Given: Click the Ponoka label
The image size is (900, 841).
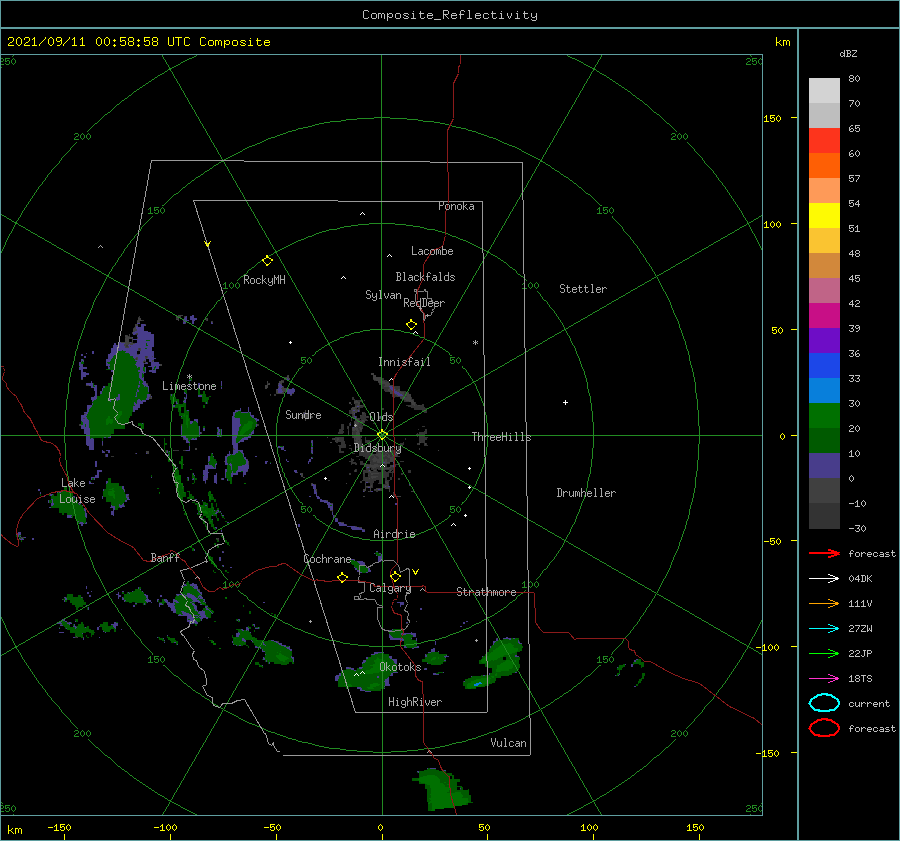Looking at the screenshot, I should (456, 206).
